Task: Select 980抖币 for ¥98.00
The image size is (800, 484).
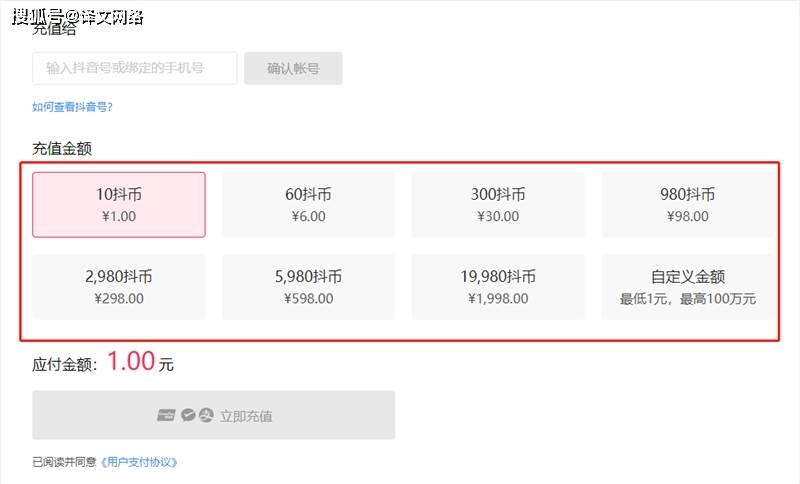Action: [x=687, y=204]
